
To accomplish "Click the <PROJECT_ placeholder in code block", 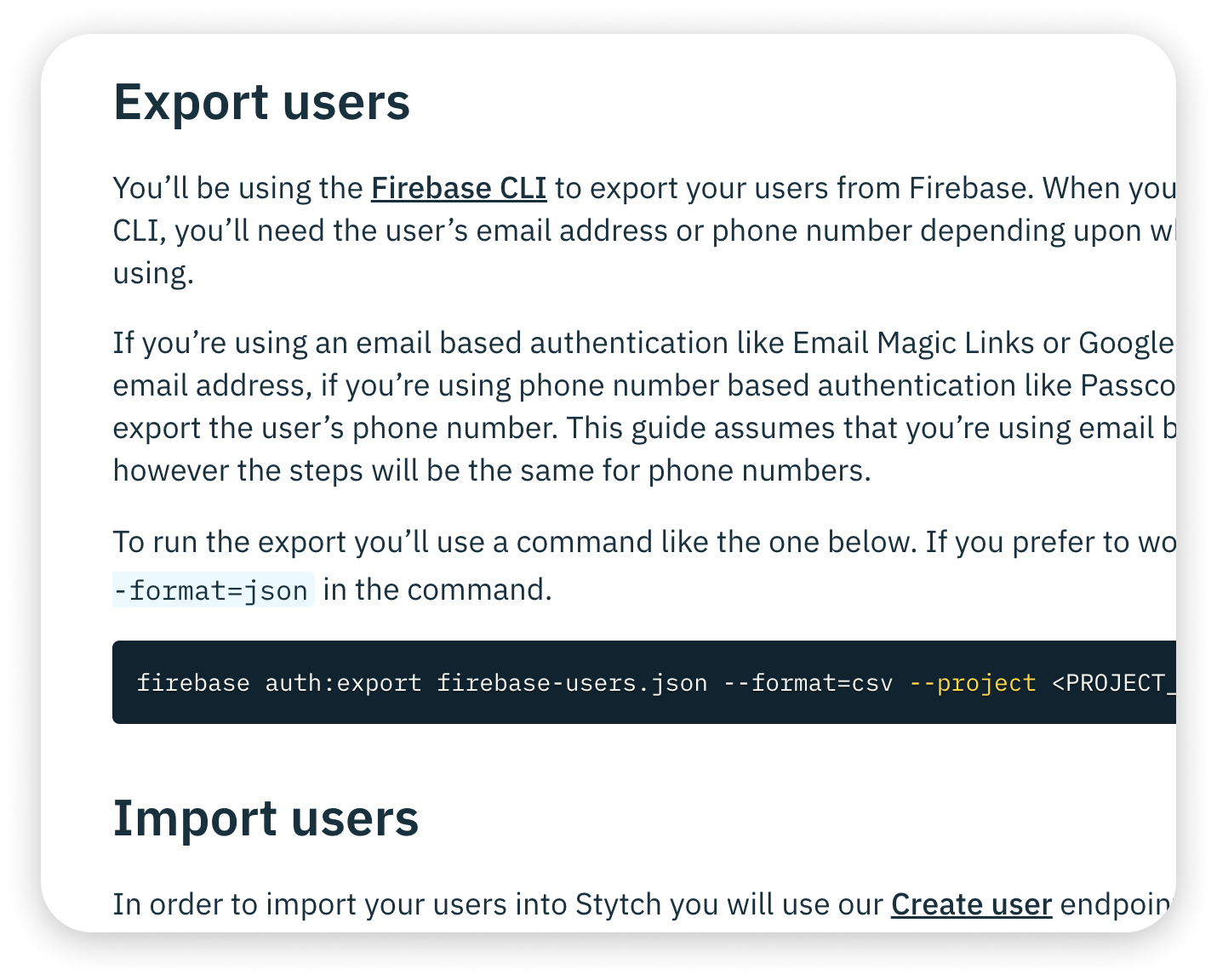I will coord(1114,683).
